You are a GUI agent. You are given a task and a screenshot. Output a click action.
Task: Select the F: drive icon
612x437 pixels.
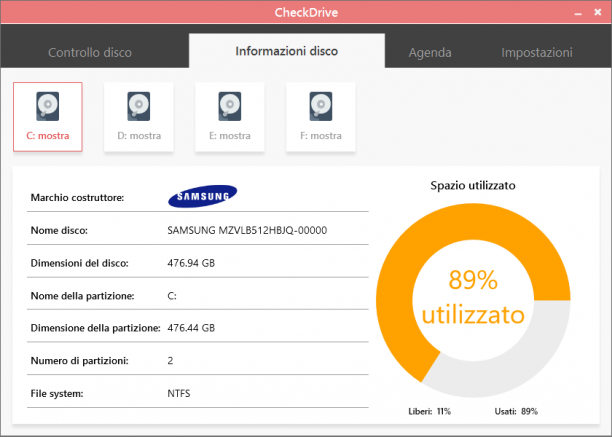321,106
